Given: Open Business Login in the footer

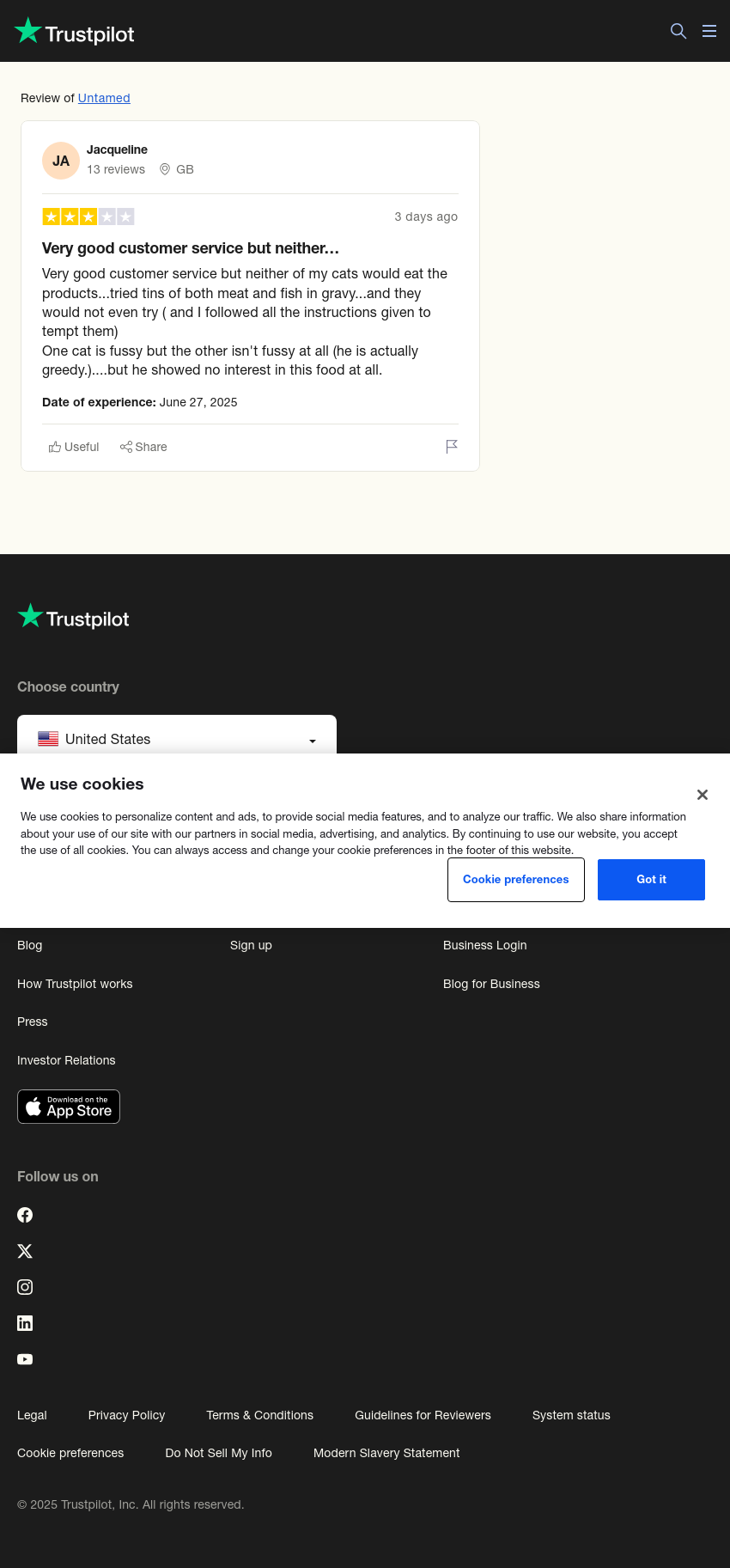Looking at the screenshot, I should click(485, 945).
